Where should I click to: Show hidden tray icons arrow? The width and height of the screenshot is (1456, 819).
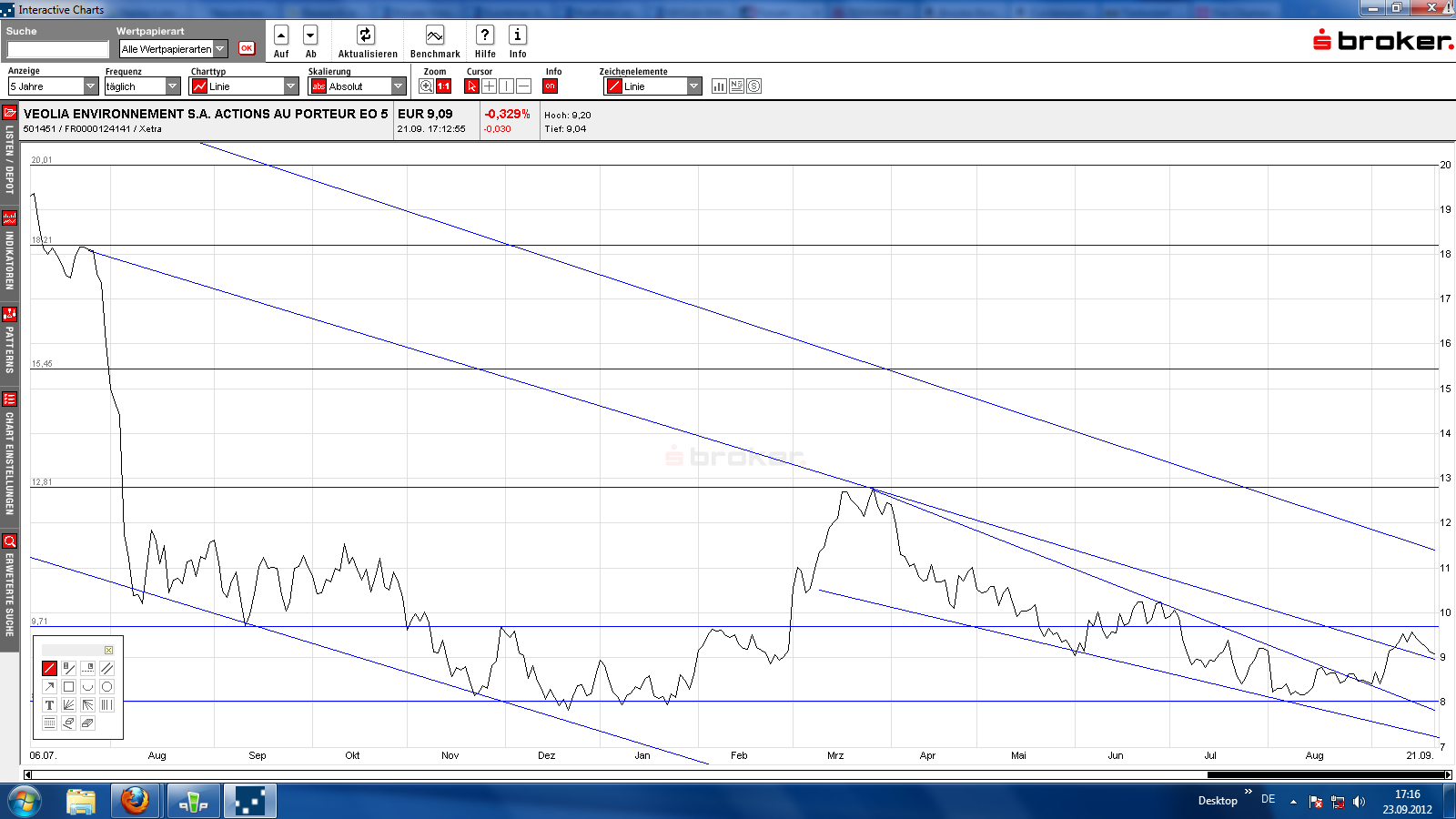(x=1293, y=802)
